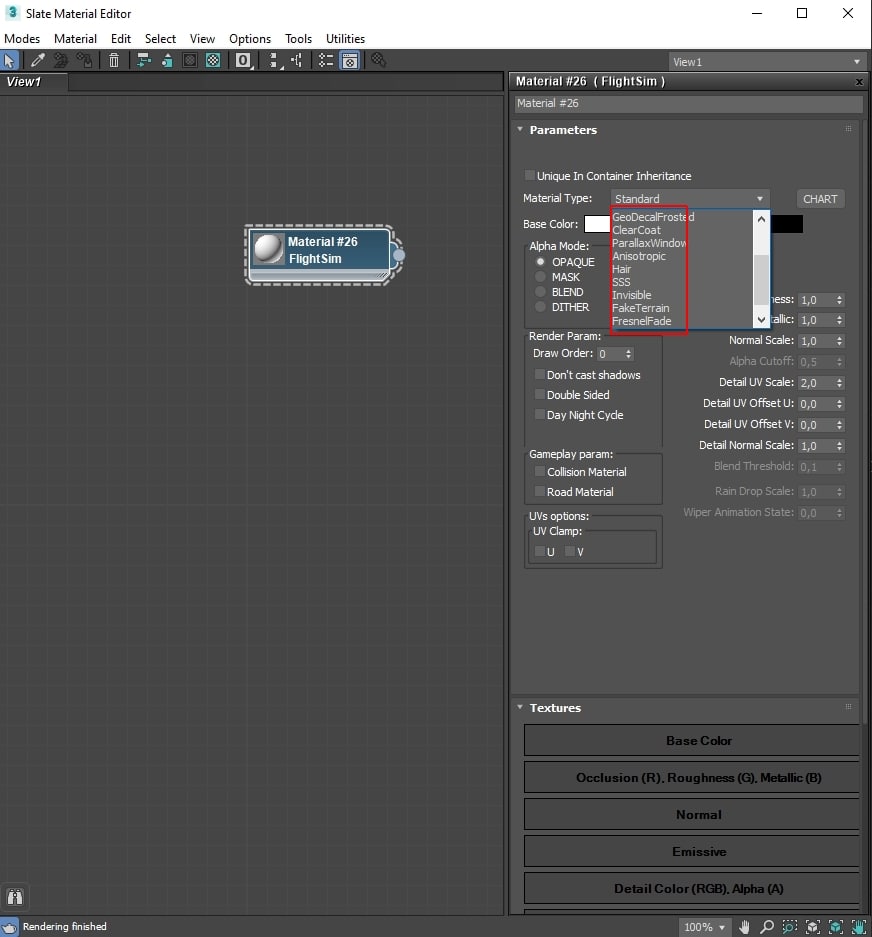
Task: Pick material from object with eyedropper
Action: (37, 61)
